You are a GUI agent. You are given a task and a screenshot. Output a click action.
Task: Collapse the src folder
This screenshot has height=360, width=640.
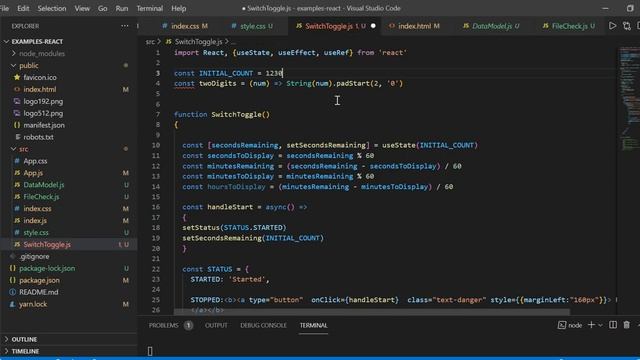click(x=24, y=149)
